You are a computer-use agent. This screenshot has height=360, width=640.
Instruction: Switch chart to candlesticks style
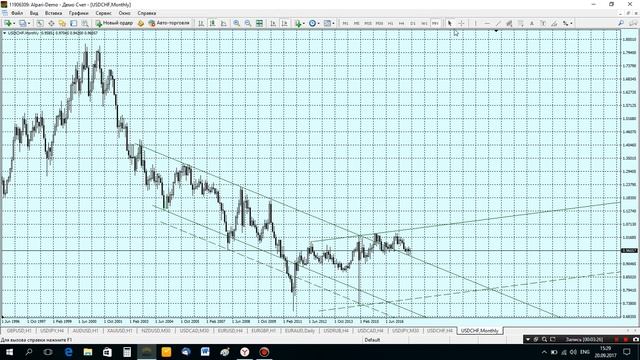click(212, 23)
